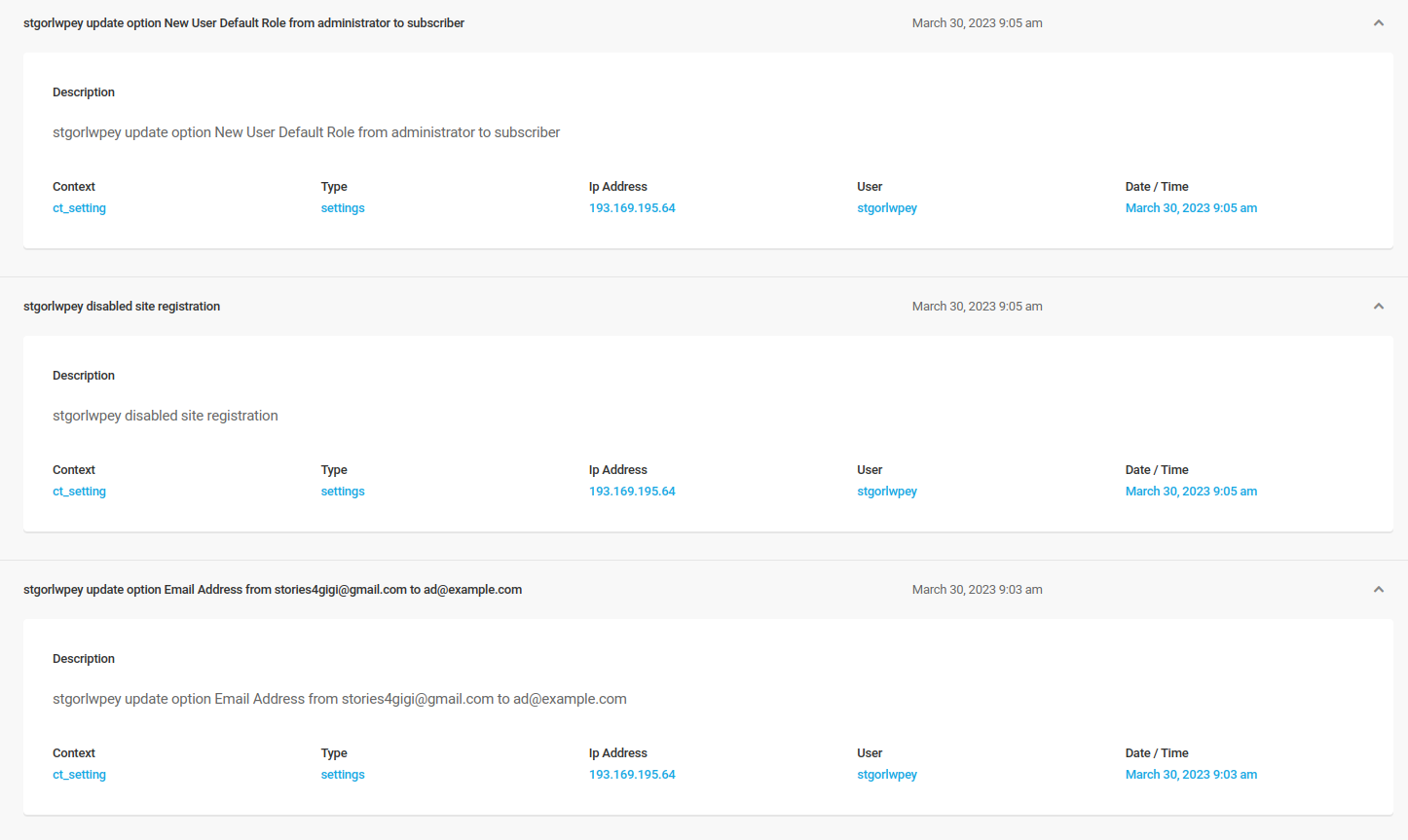Click the Email Address update header title
The width and height of the screenshot is (1408, 840).
coord(273,590)
